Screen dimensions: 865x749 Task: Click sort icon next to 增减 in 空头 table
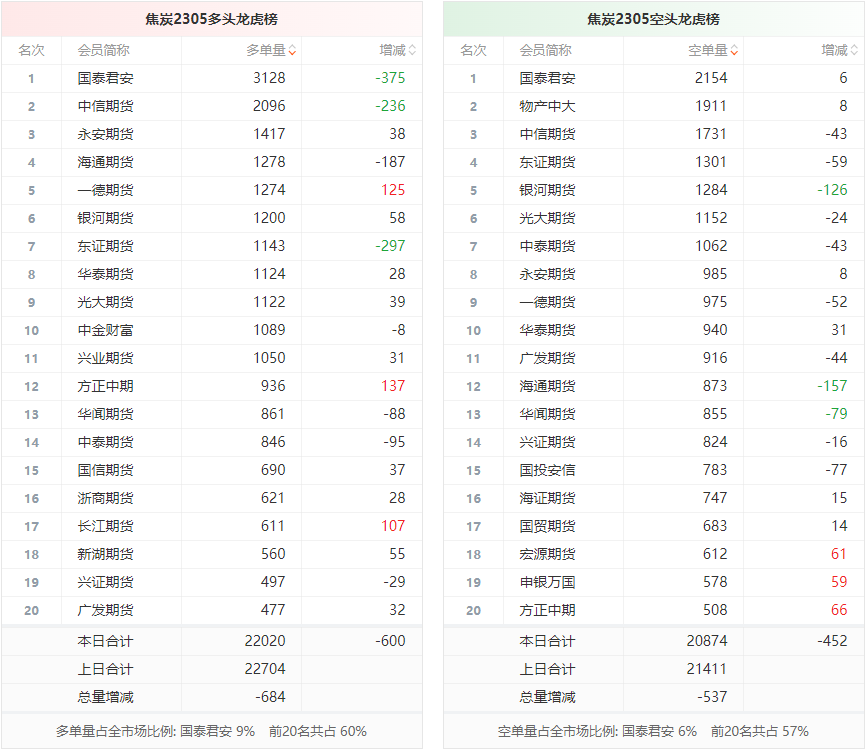click(x=854, y=50)
